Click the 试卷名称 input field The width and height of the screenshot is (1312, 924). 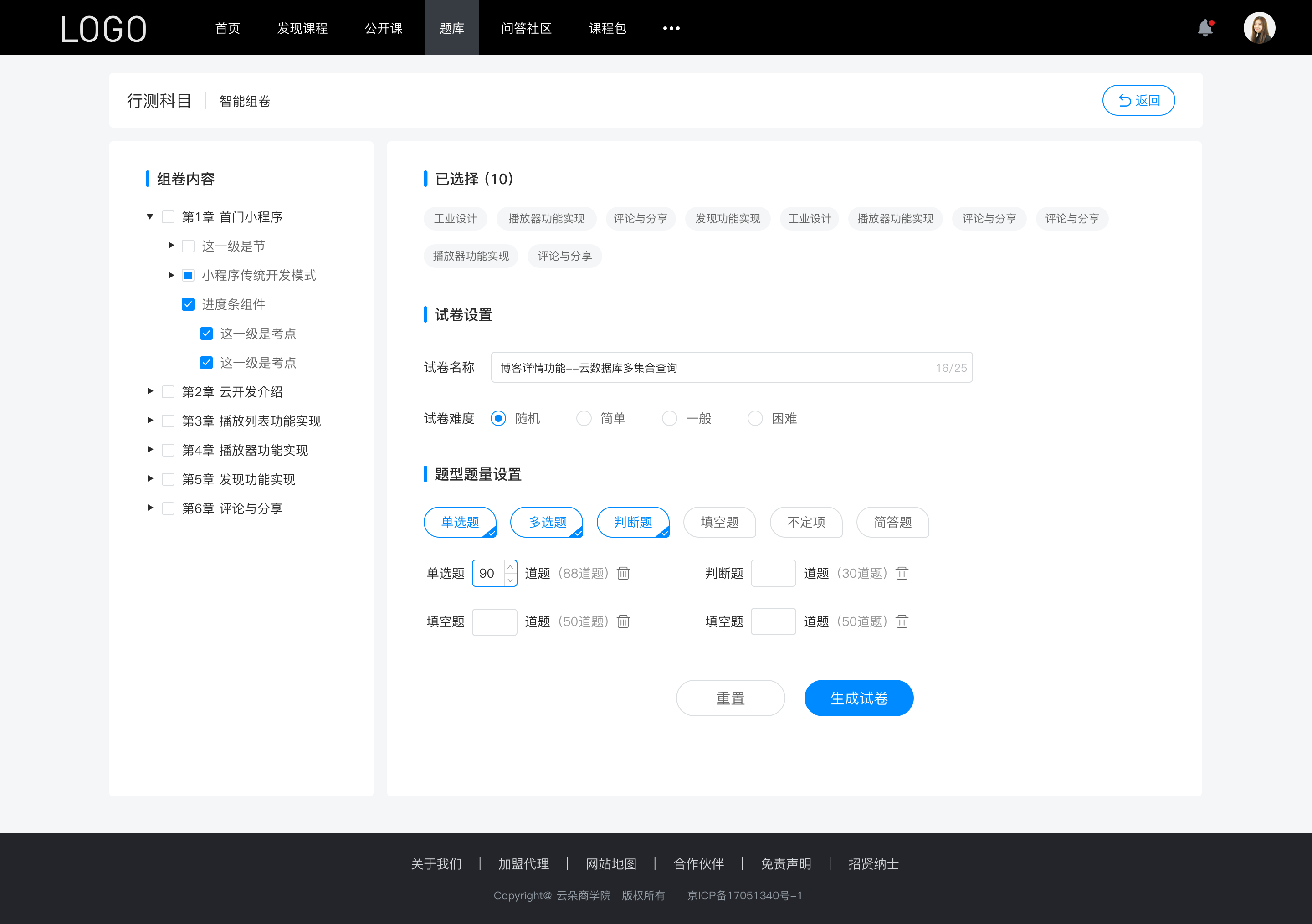point(730,368)
